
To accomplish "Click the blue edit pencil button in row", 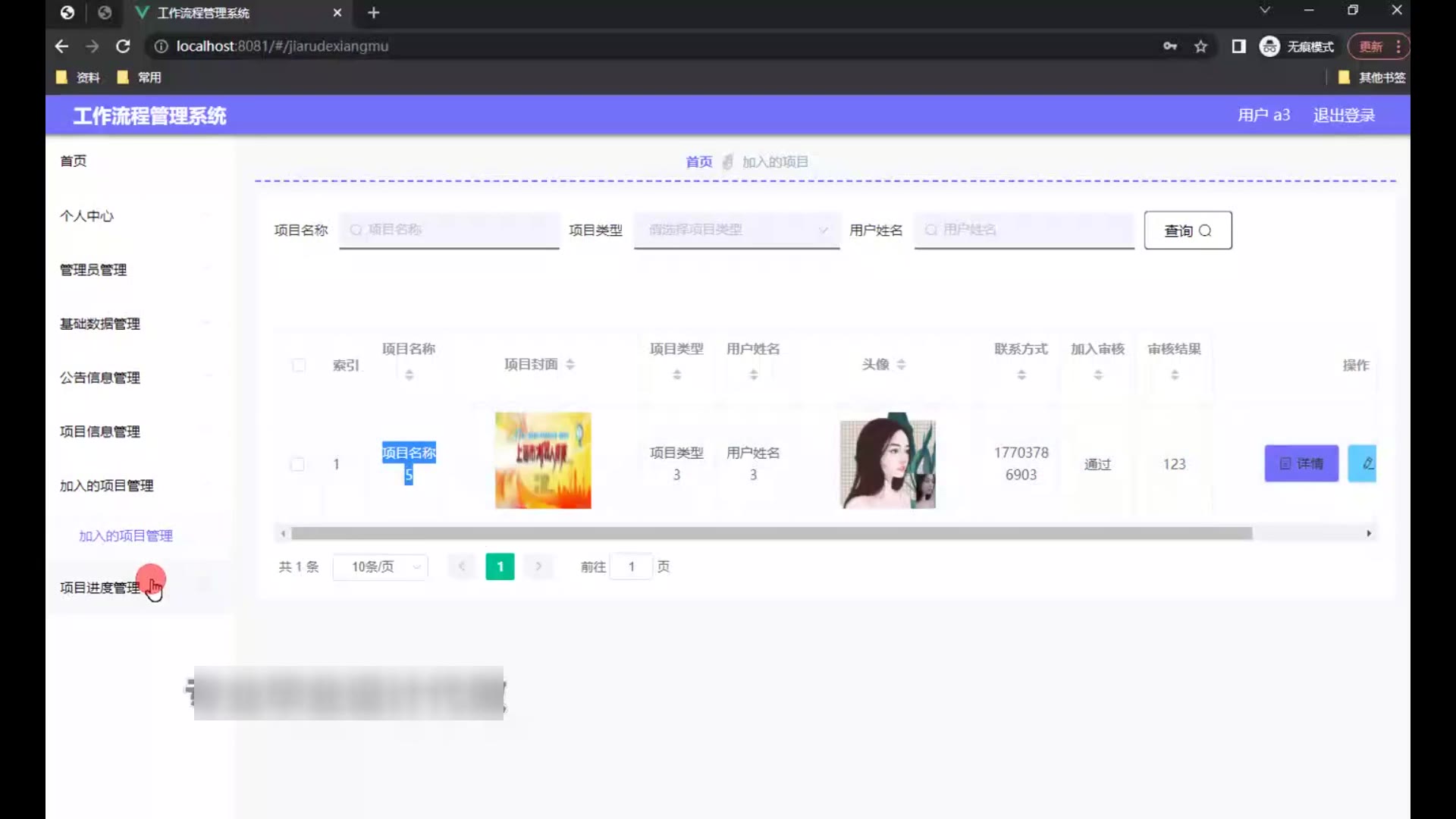I will click(1364, 463).
